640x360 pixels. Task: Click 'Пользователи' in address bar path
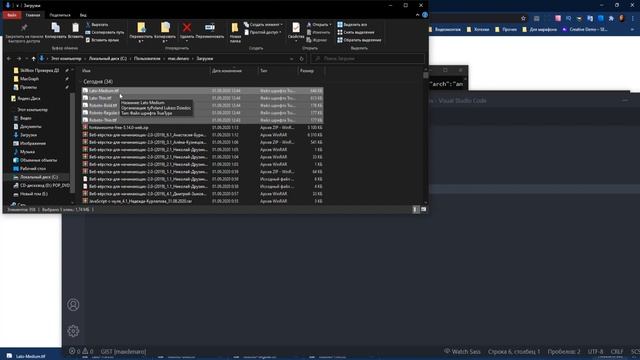[147, 59]
